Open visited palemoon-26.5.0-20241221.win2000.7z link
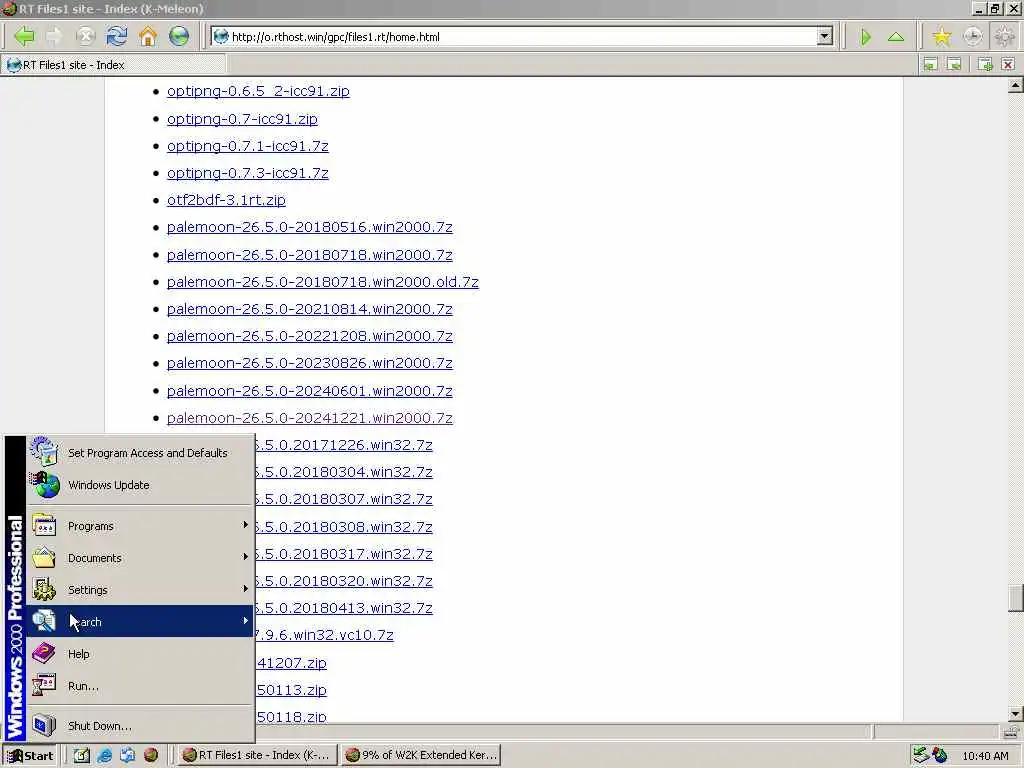This screenshot has height=768, width=1024. tap(310, 417)
